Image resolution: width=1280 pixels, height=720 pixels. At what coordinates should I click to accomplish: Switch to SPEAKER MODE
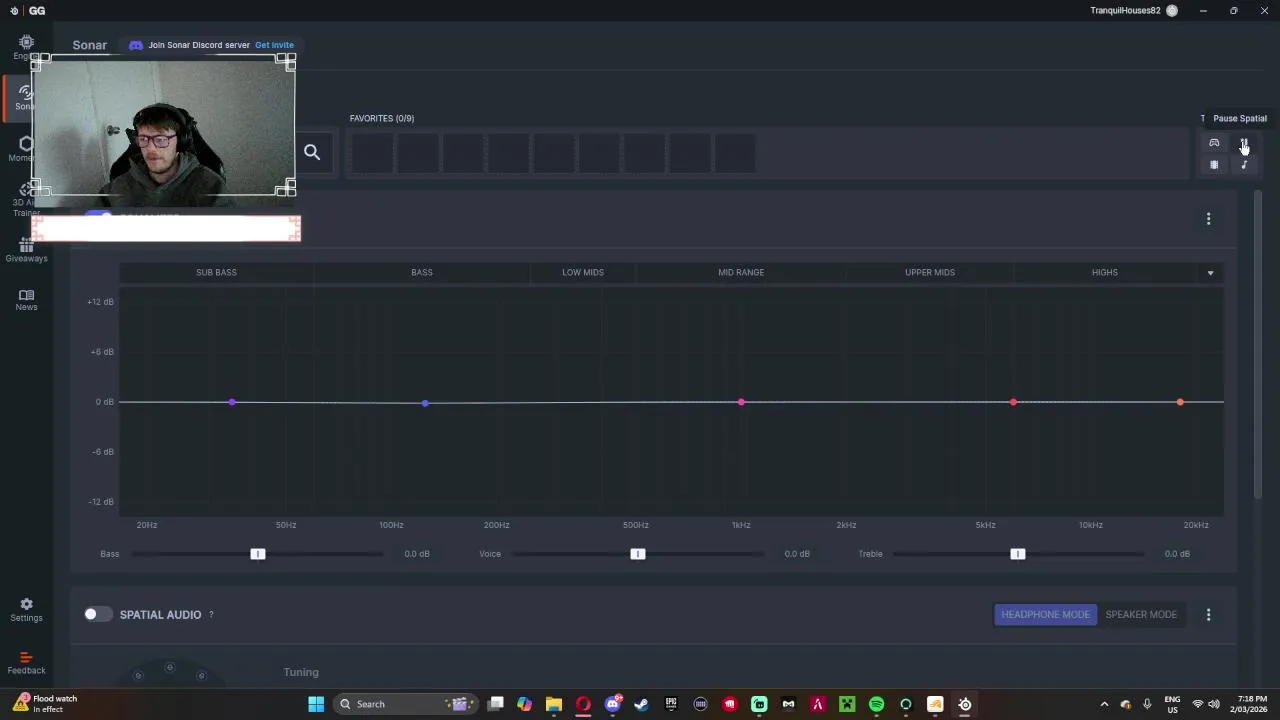click(1141, 614)
